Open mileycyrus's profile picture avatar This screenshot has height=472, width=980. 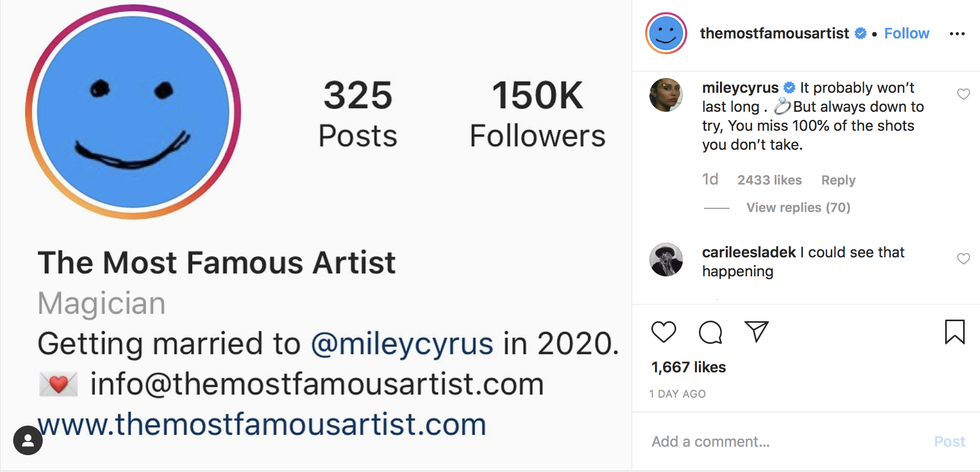[666, 95]
